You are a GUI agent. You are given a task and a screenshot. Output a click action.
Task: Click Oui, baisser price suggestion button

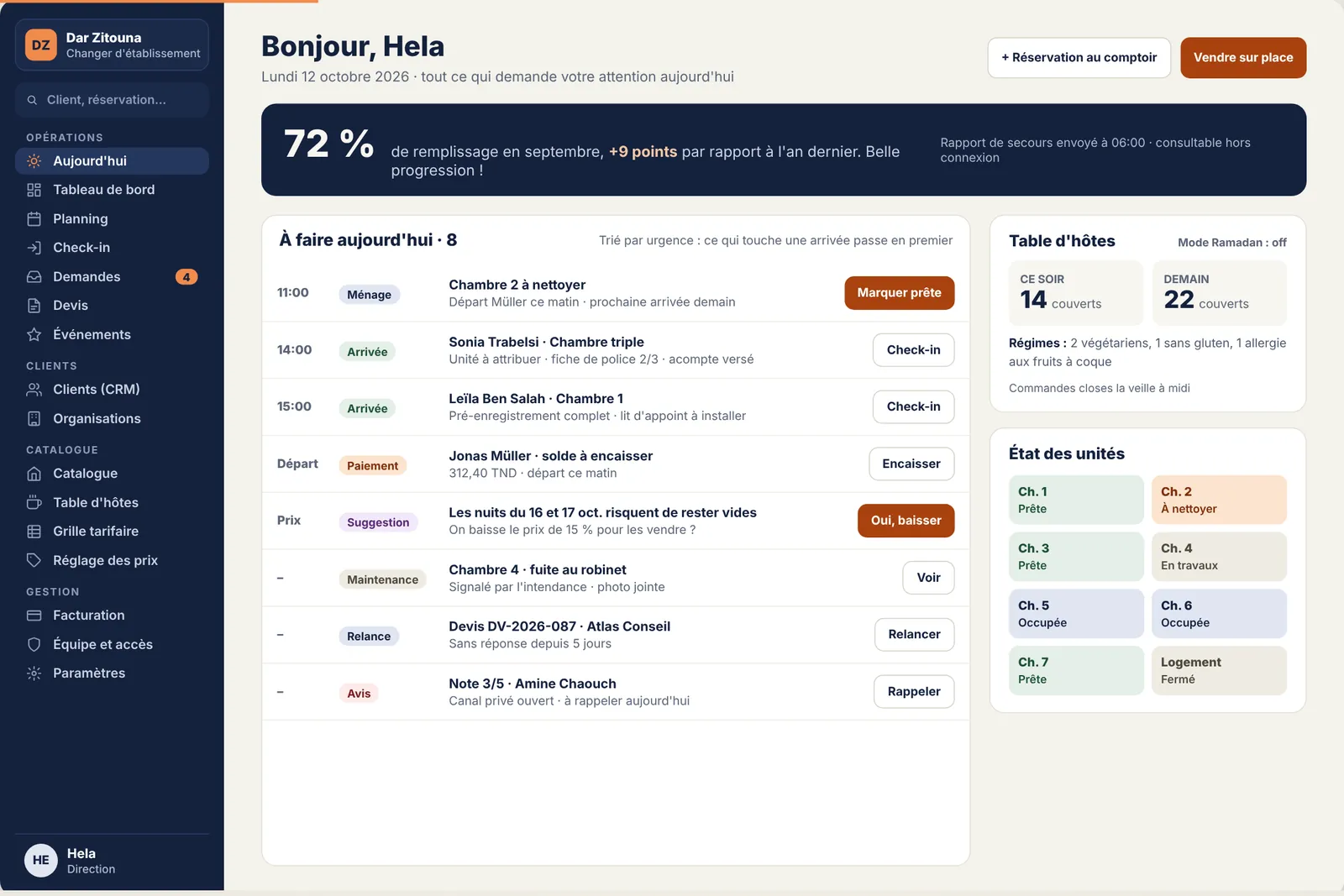(906, 521)
